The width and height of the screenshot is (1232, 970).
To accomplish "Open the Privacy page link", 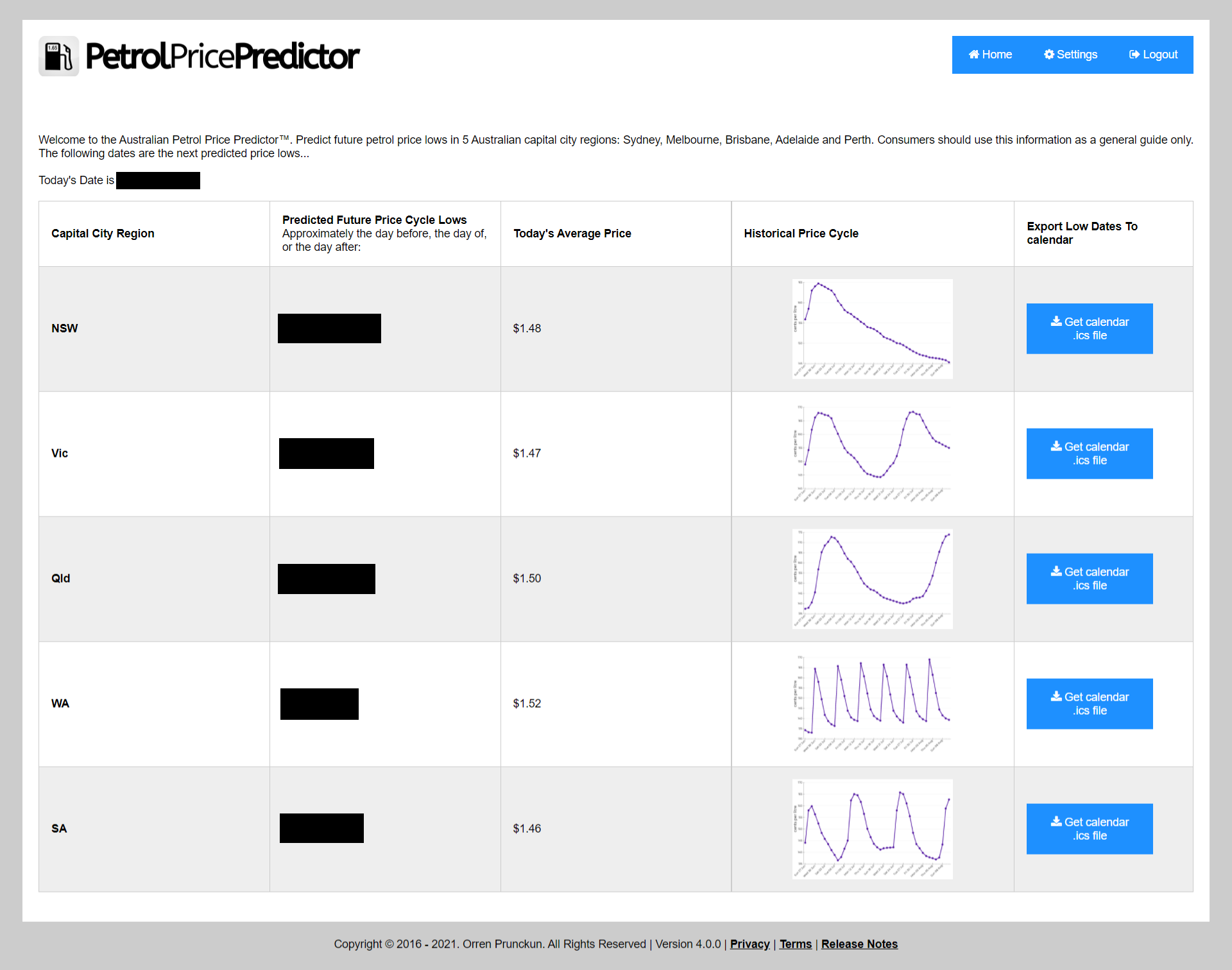I will coord(749,944).
